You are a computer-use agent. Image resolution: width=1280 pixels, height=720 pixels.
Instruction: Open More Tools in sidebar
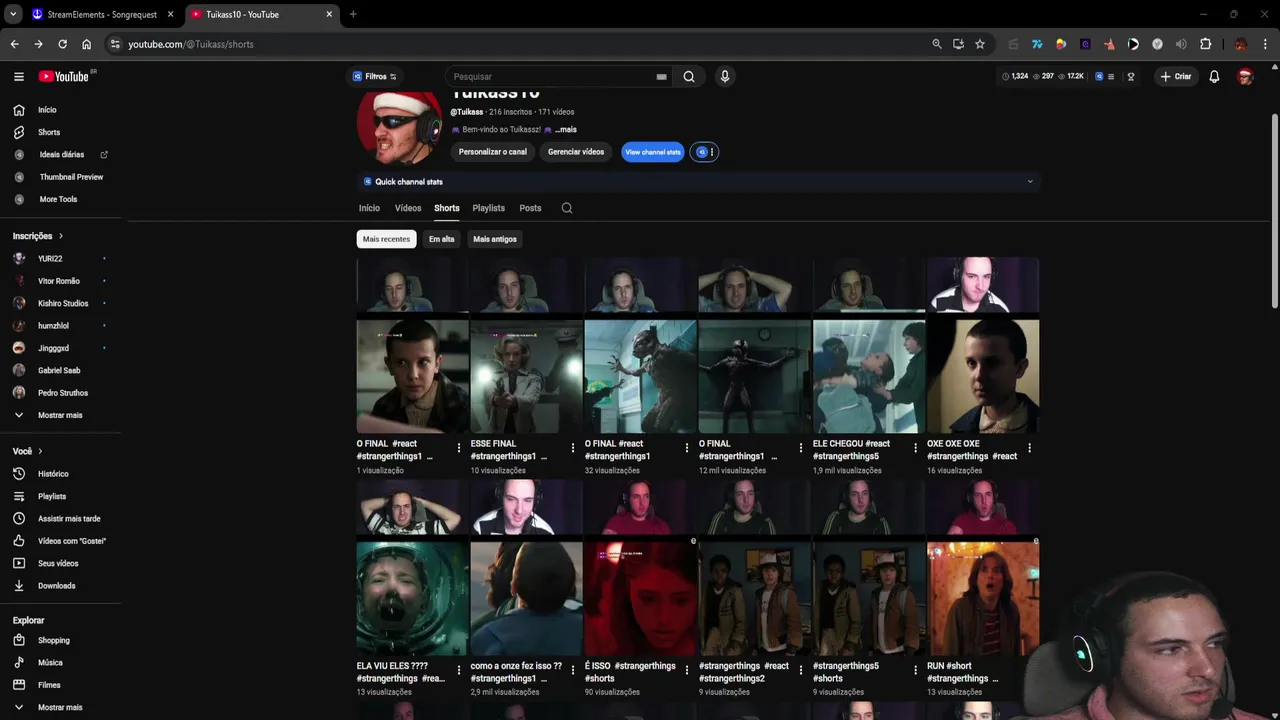pos(58,199)
